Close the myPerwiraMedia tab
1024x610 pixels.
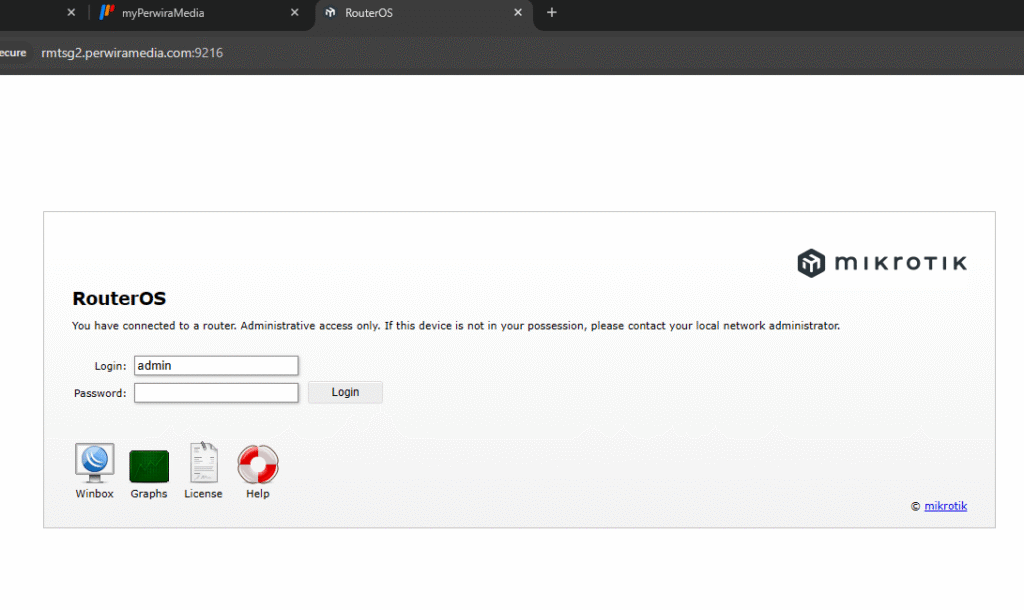pyautogui.click(x=295, y=12)
